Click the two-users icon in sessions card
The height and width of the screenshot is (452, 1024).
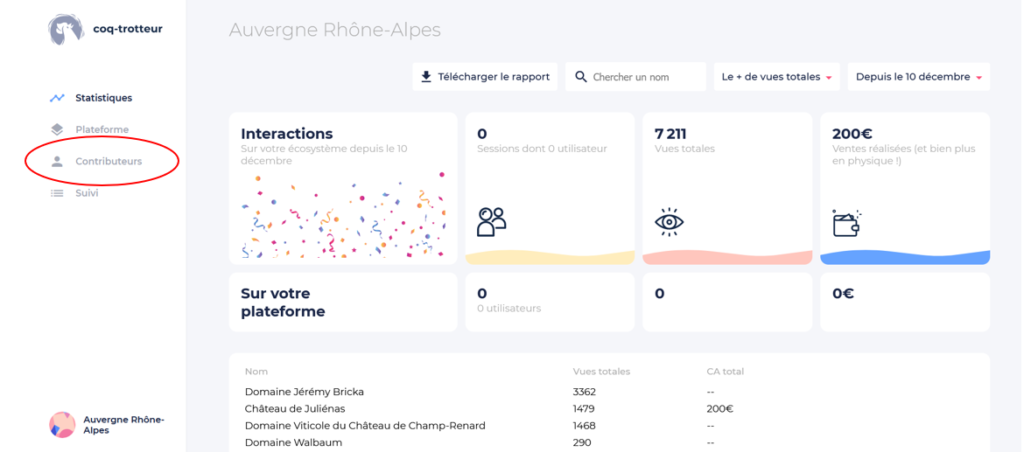tap(492, 222)
